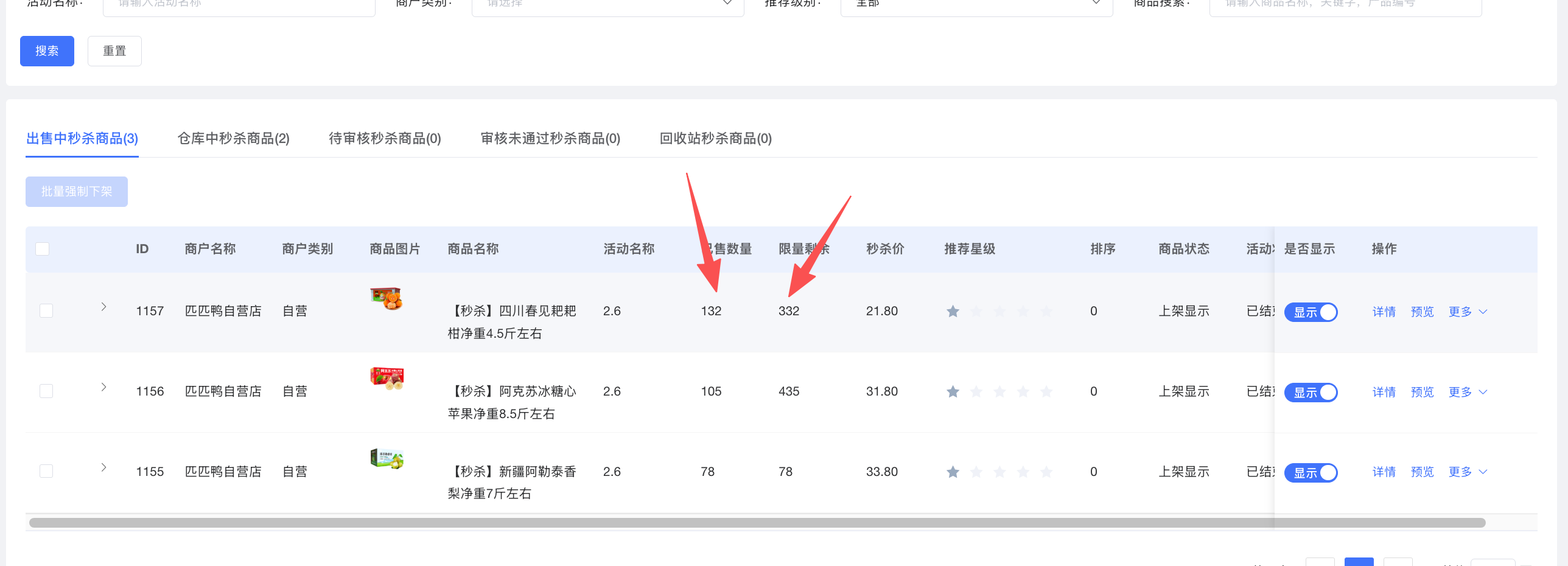Click 详情 link for product 1156
Image resolution: width=1568 pixels, height=566 pixels.
tap(1384, 392)
